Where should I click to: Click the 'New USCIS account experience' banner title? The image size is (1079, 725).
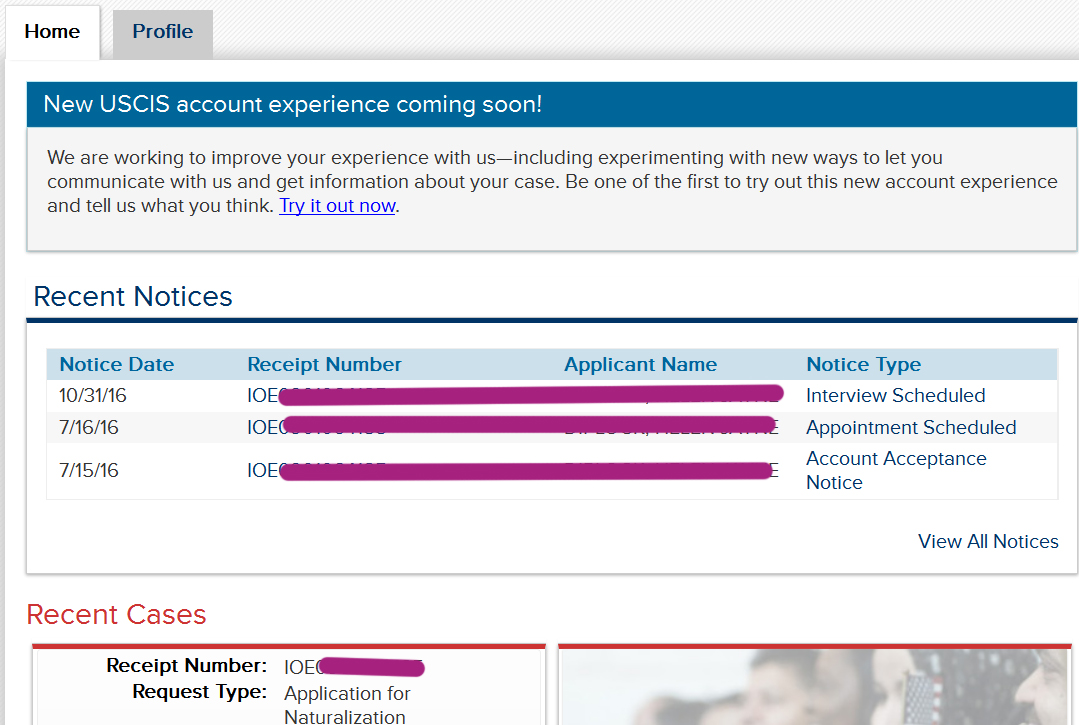[x=292, y=104]
